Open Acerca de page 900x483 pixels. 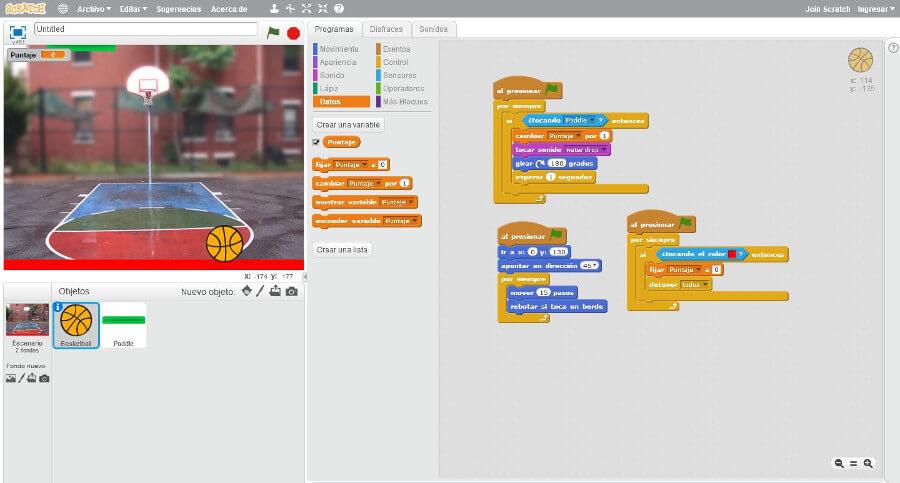(229, 9)
